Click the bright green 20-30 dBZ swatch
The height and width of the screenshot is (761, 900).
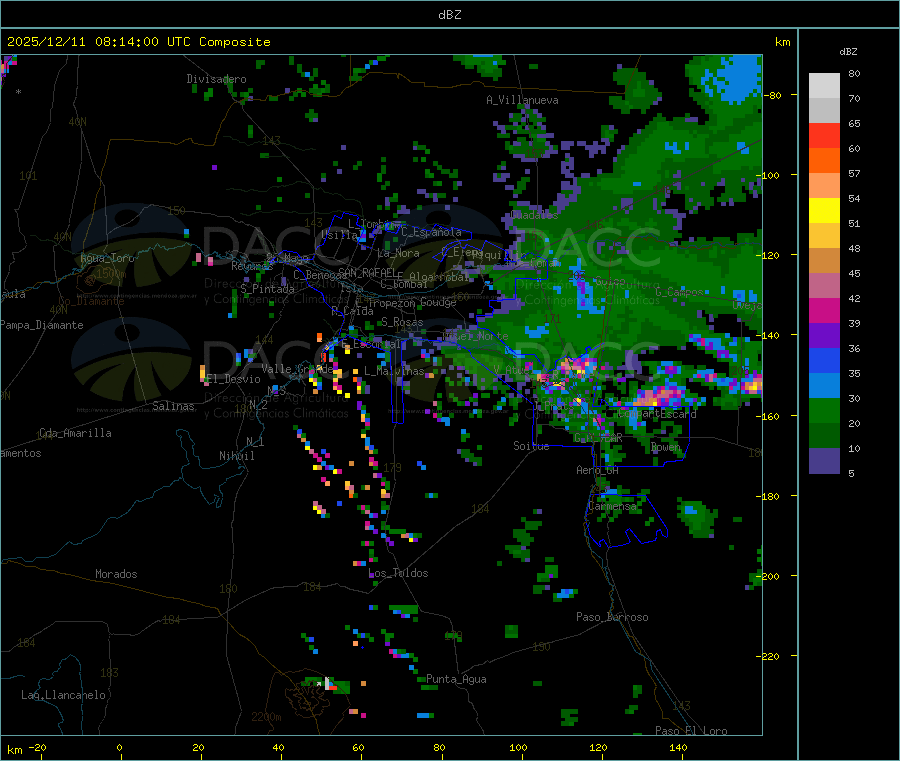pyautogui.click(x=824, y=411)
